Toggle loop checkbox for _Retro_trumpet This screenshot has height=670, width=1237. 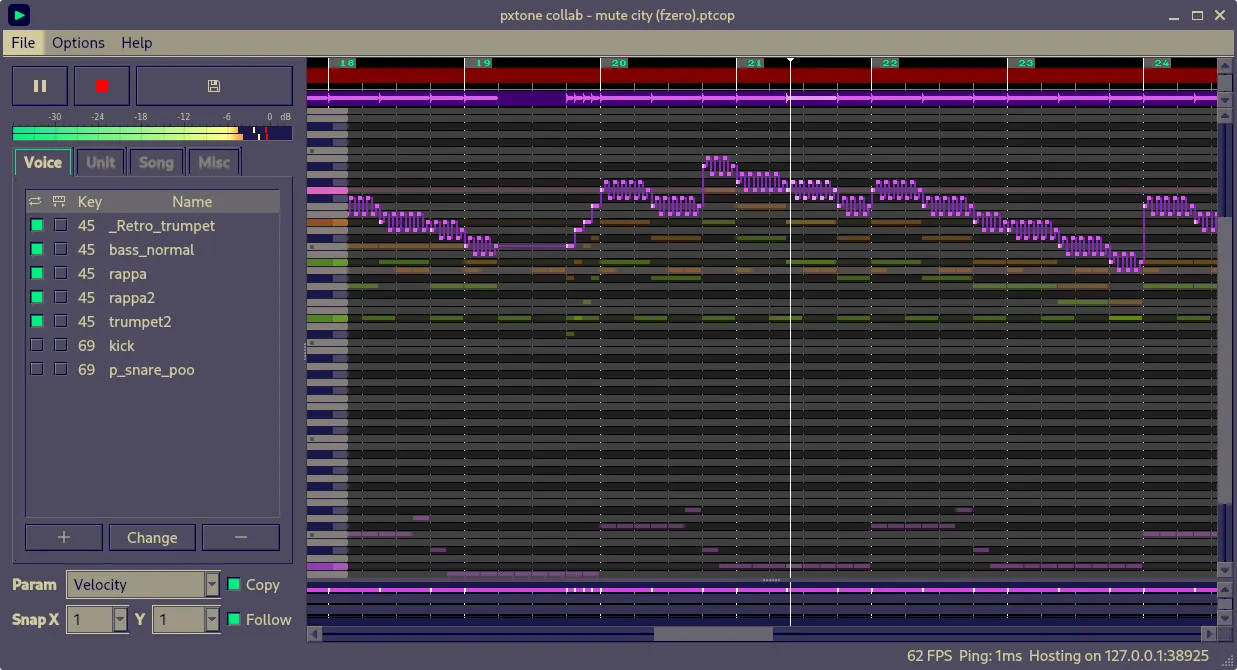click(37, 225)
